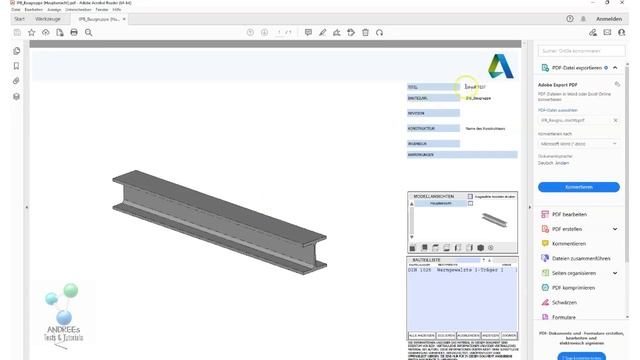Click the round target icon in Modellansichten toolbar
This screenshot has width=640, height=360.
pos(491,248)
